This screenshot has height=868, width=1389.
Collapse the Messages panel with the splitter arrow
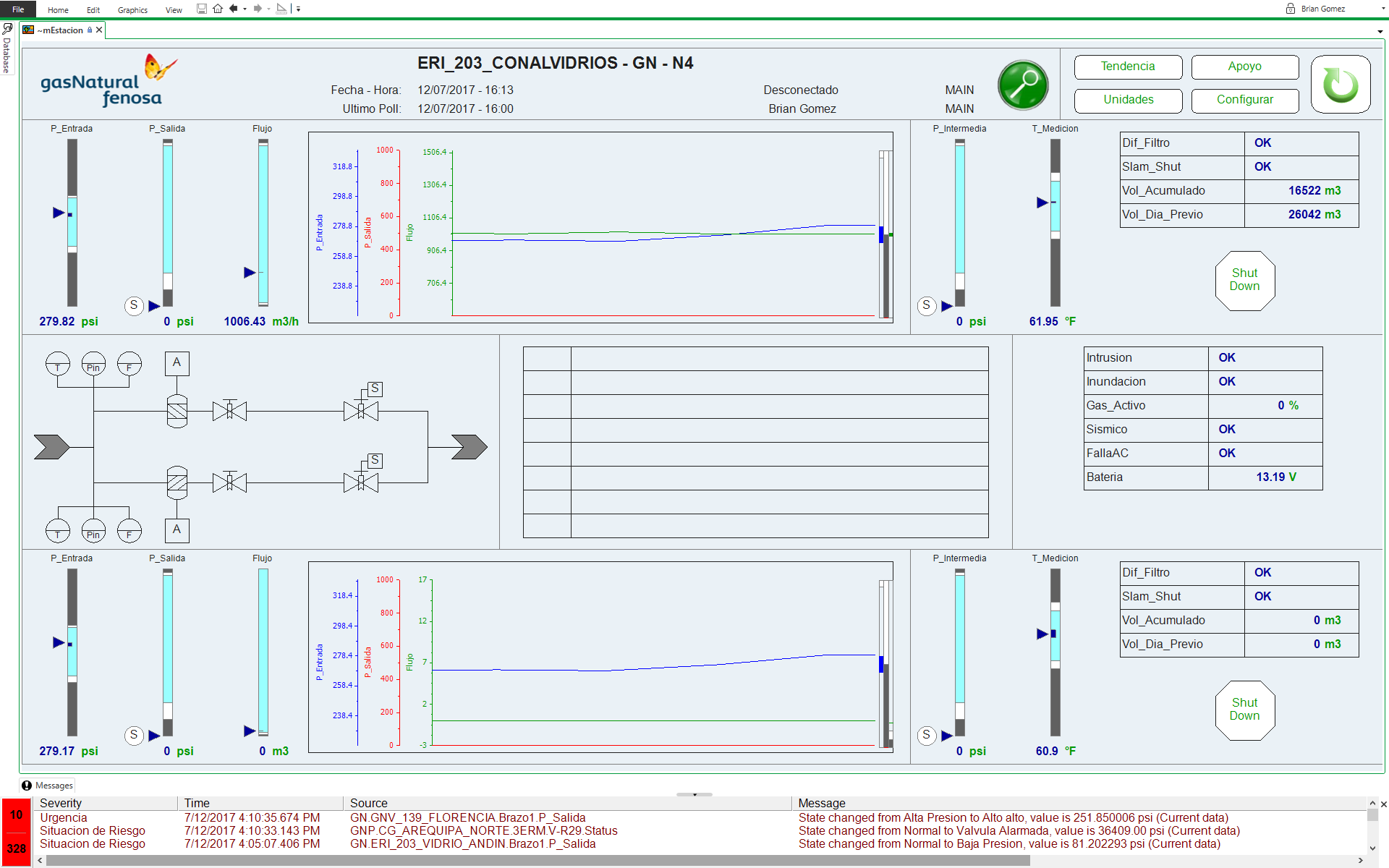click(694, 794)
